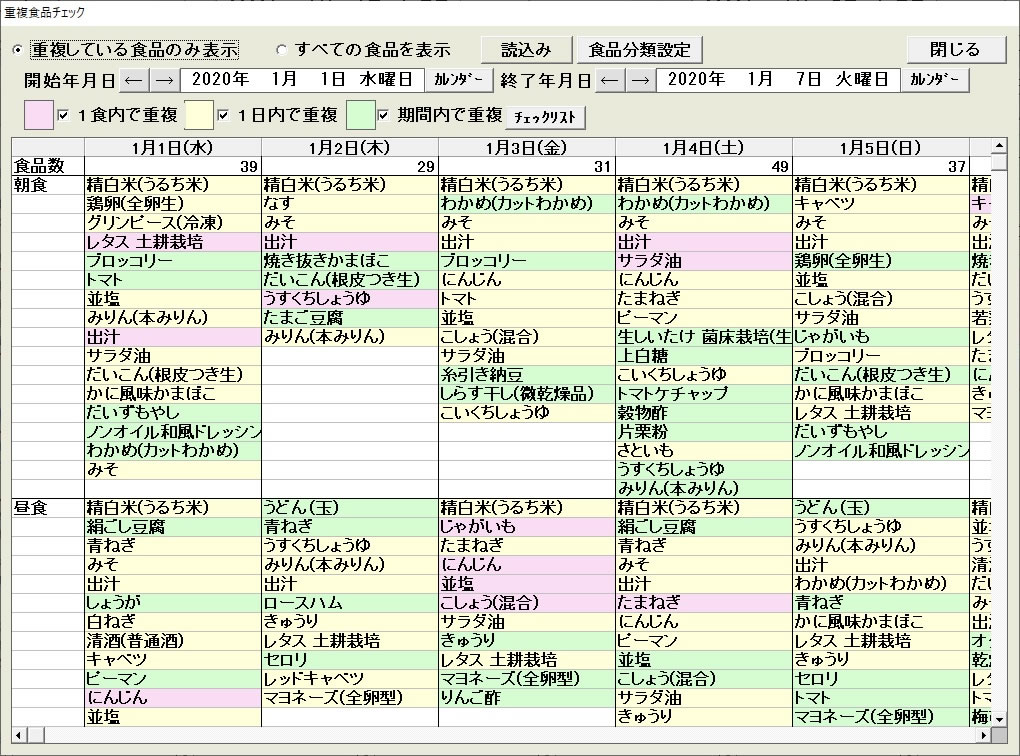Select さといも cell
This screenshot has height=756, width=1020.
(704, 451)
